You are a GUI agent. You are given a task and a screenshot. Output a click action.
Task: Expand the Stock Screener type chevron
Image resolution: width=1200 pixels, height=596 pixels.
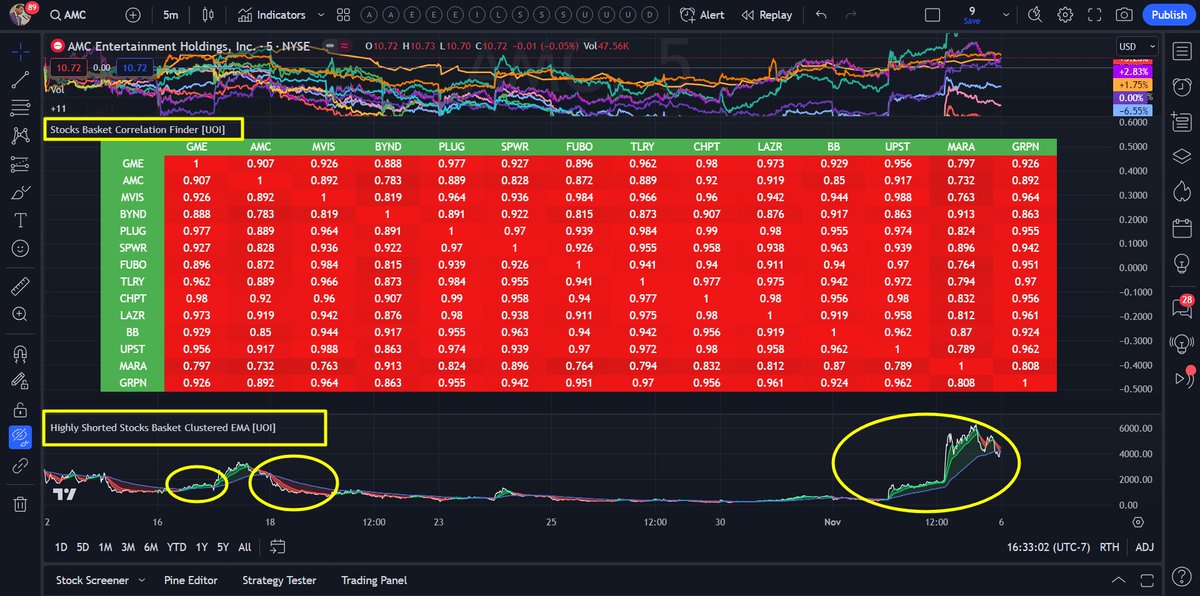pos(141,580)
